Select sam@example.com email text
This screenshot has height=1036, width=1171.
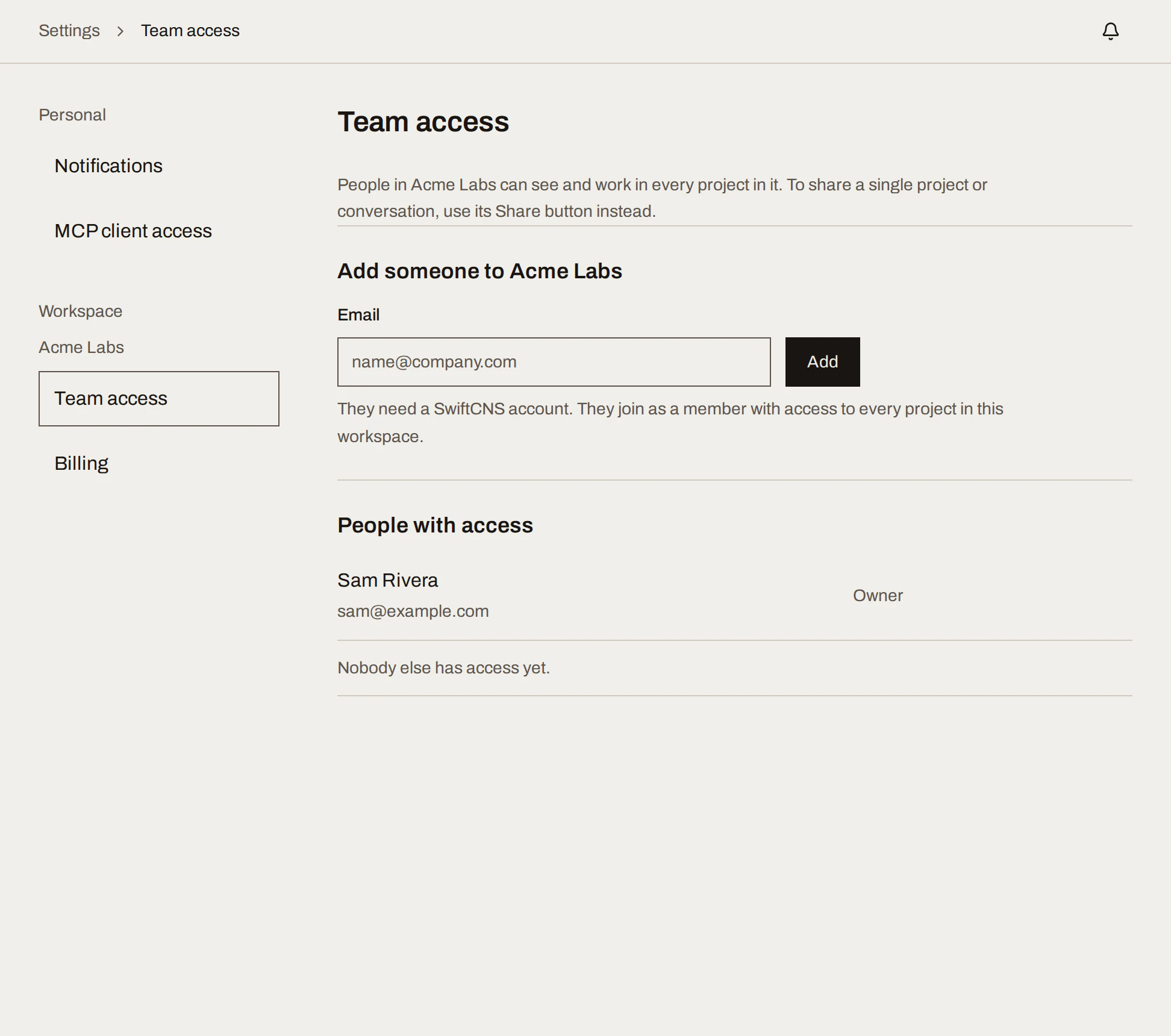pyautogui.click(x=413, y=611)
